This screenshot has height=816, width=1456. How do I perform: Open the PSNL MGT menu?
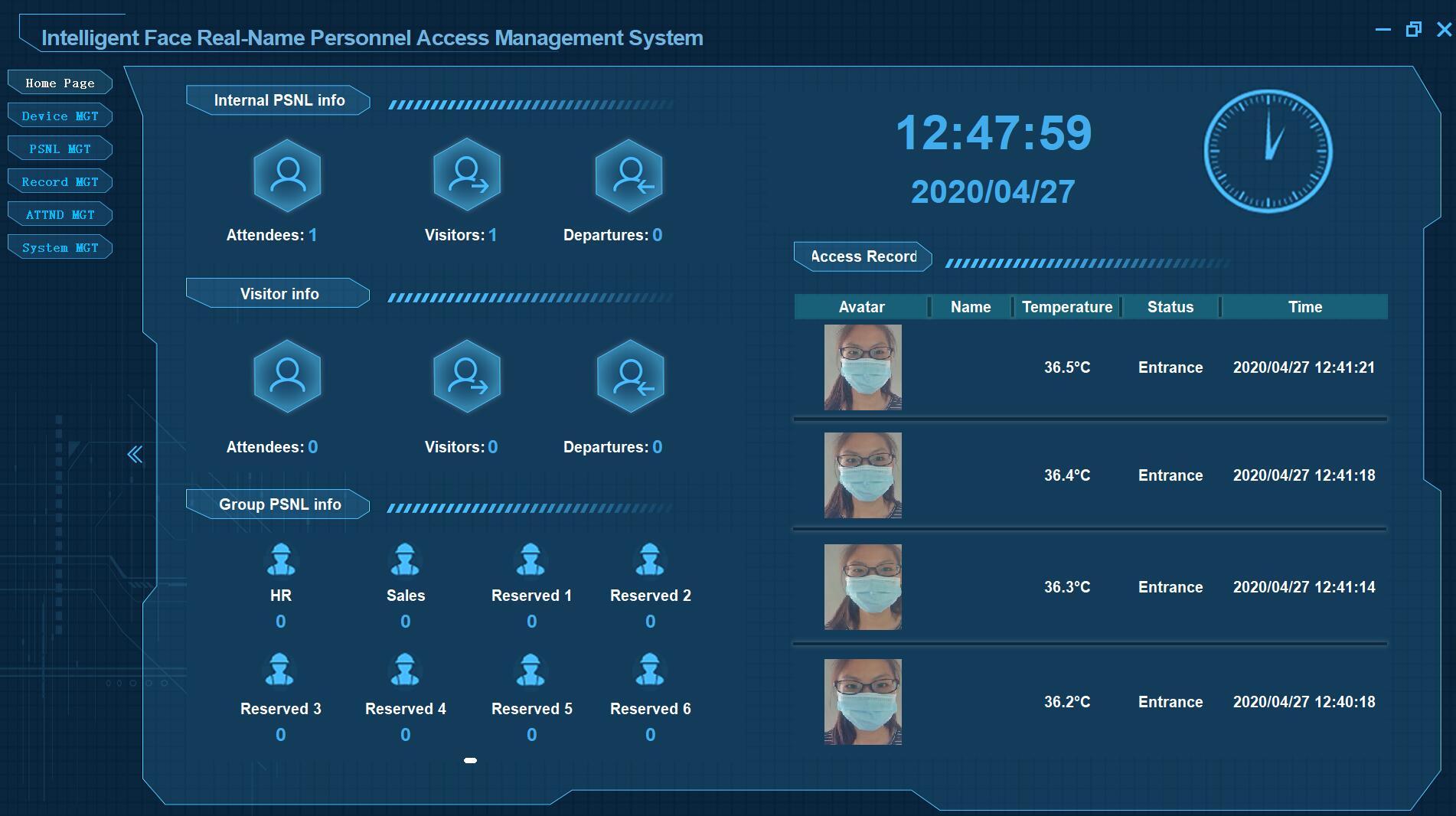pyautogui.click(x=60, y=149)
